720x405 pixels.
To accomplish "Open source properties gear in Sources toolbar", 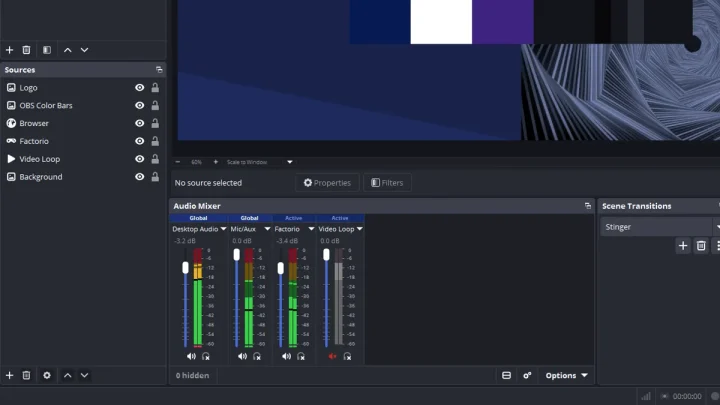I will 47,375.
